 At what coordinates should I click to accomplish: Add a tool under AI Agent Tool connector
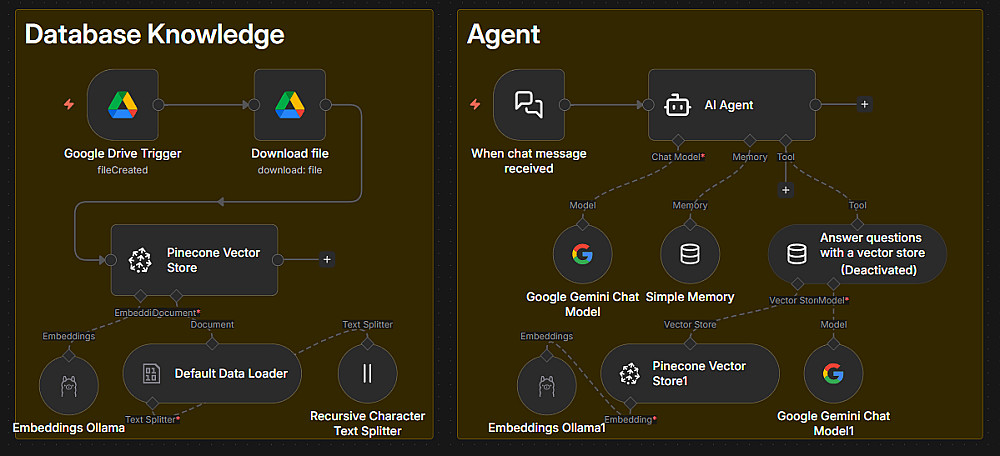pyautogui.click(x=786, y=190)
